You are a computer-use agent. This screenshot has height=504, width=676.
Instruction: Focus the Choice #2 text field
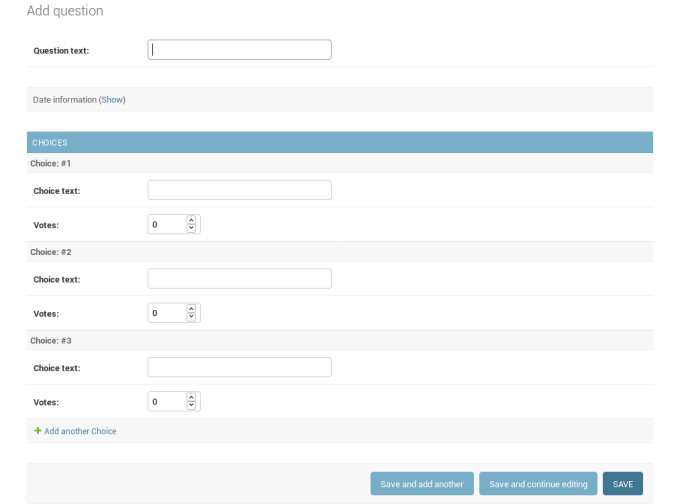tap(239, 279)
